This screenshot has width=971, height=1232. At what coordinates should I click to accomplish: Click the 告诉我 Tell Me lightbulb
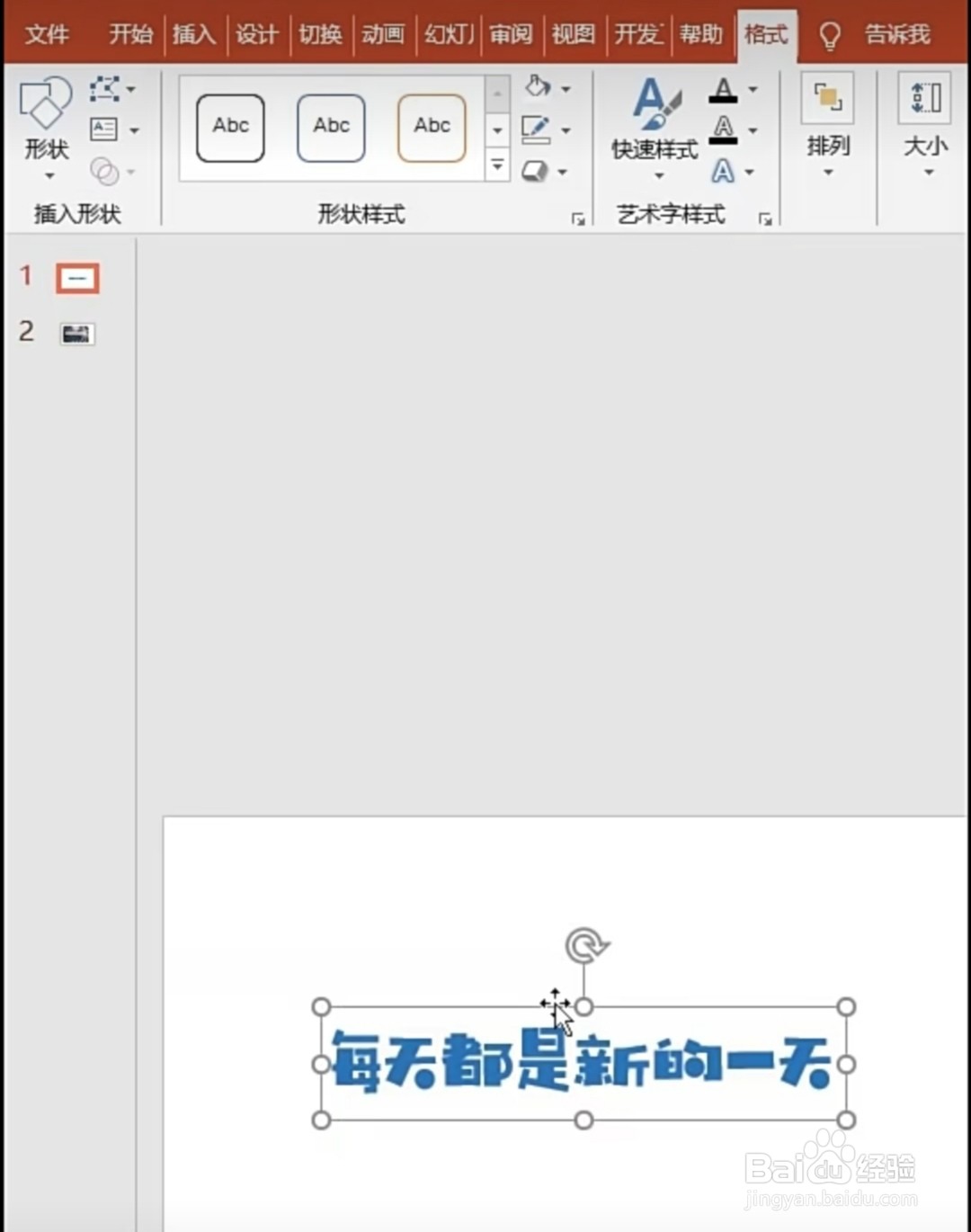(828, 34)
